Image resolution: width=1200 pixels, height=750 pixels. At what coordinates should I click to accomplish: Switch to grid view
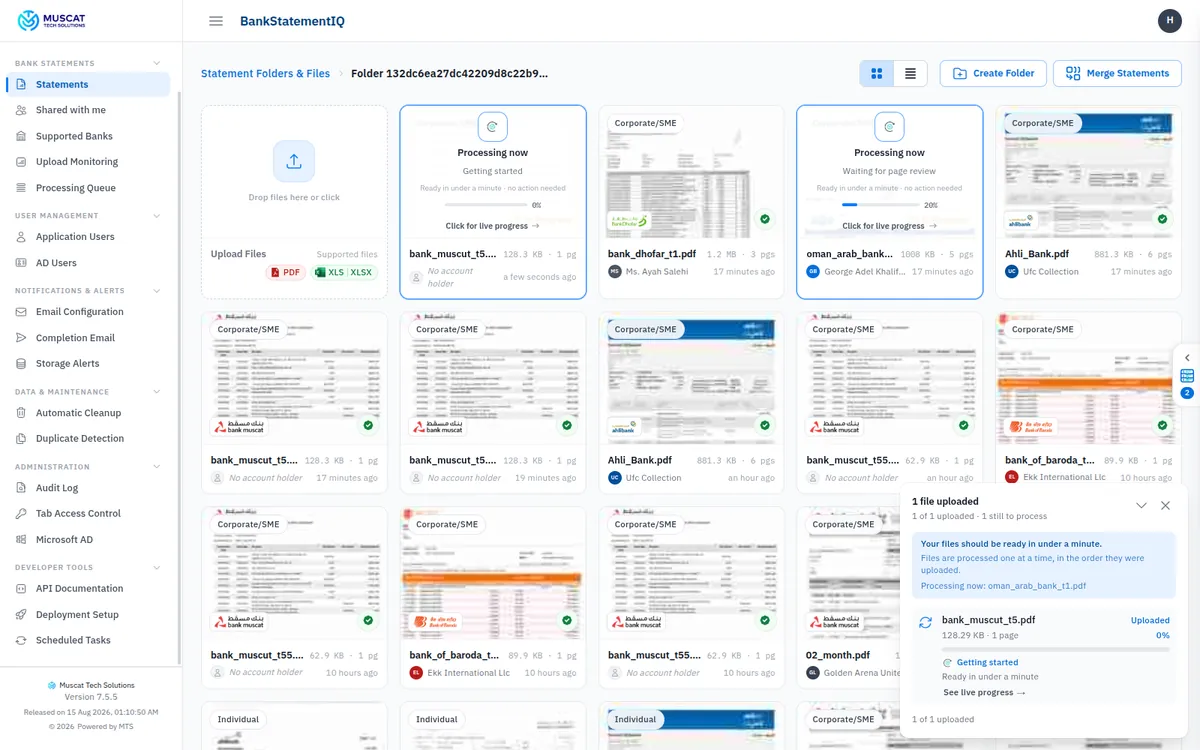click(877, 73)
